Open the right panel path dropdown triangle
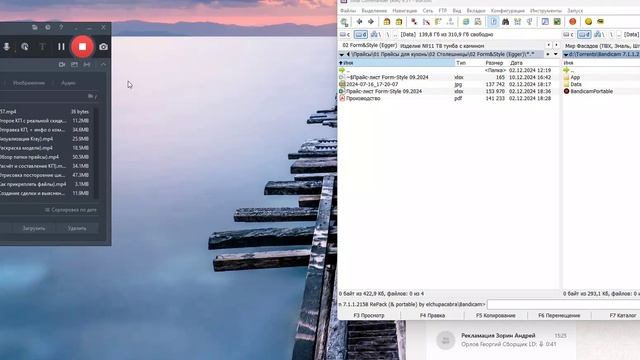The height and width of the screenshot is (360, 640). tap(566, 54)
